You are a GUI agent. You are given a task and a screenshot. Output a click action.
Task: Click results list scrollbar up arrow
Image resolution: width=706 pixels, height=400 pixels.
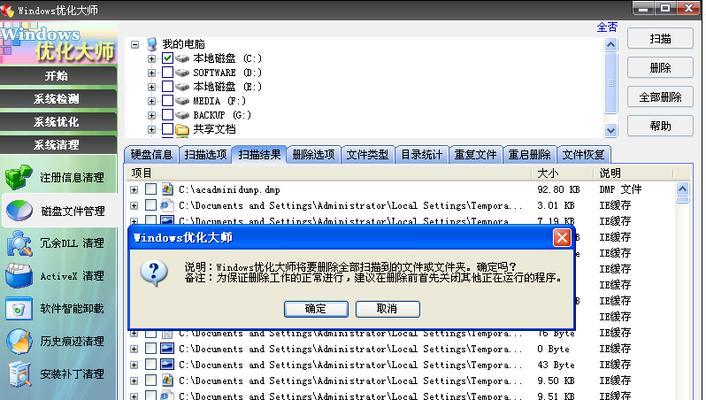click(x=683, y=189)
